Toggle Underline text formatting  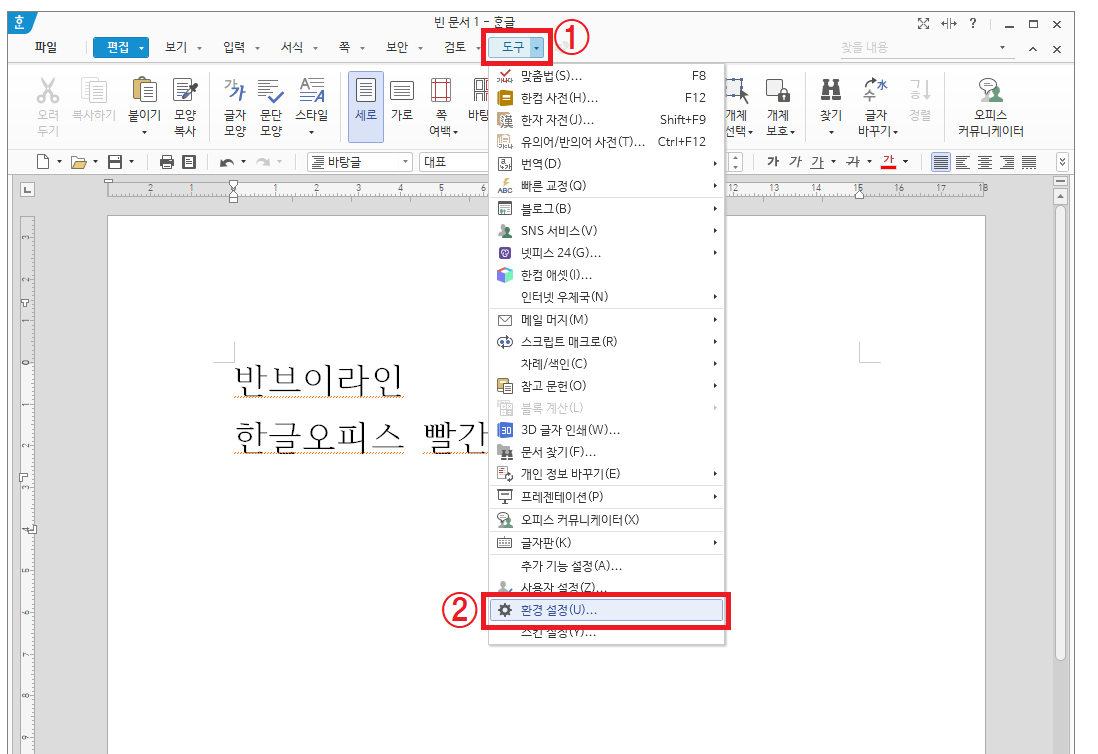tap(817, 162)
